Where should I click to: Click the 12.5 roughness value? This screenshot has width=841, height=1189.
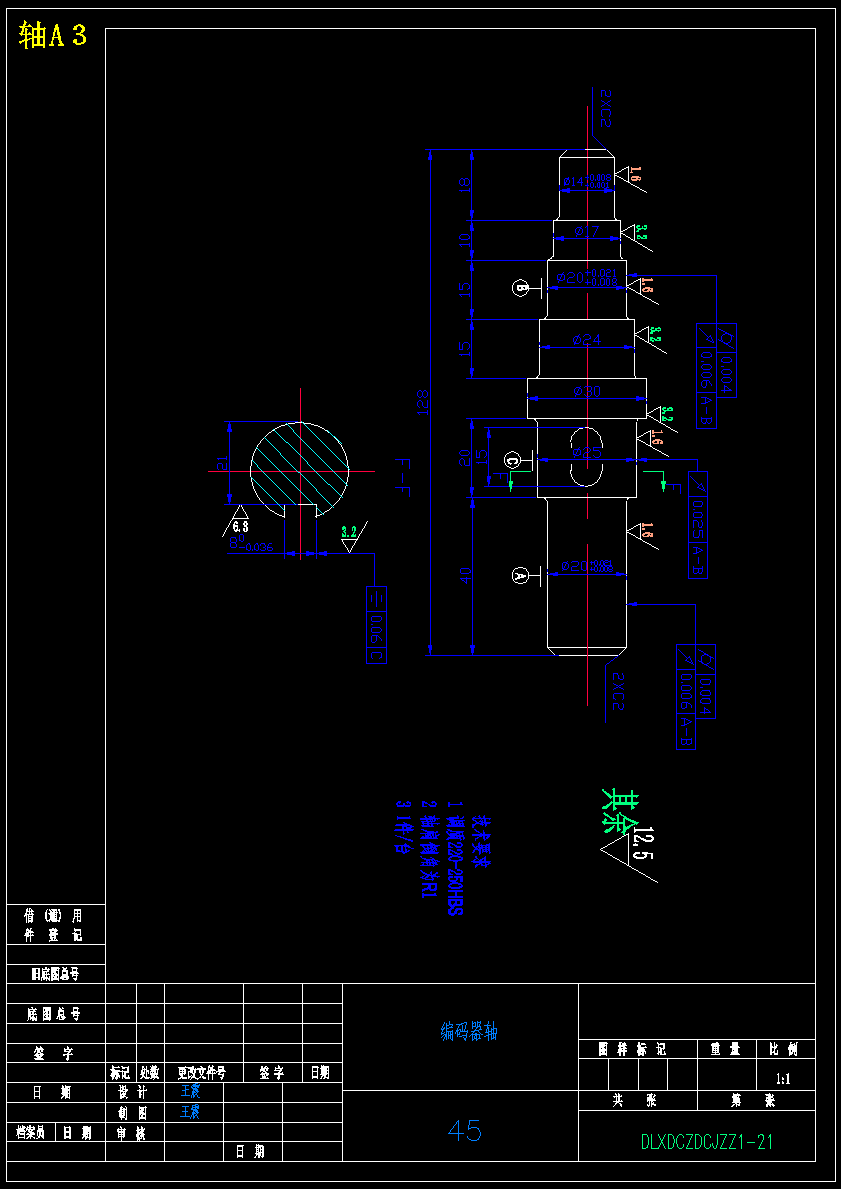coord(645,842)
